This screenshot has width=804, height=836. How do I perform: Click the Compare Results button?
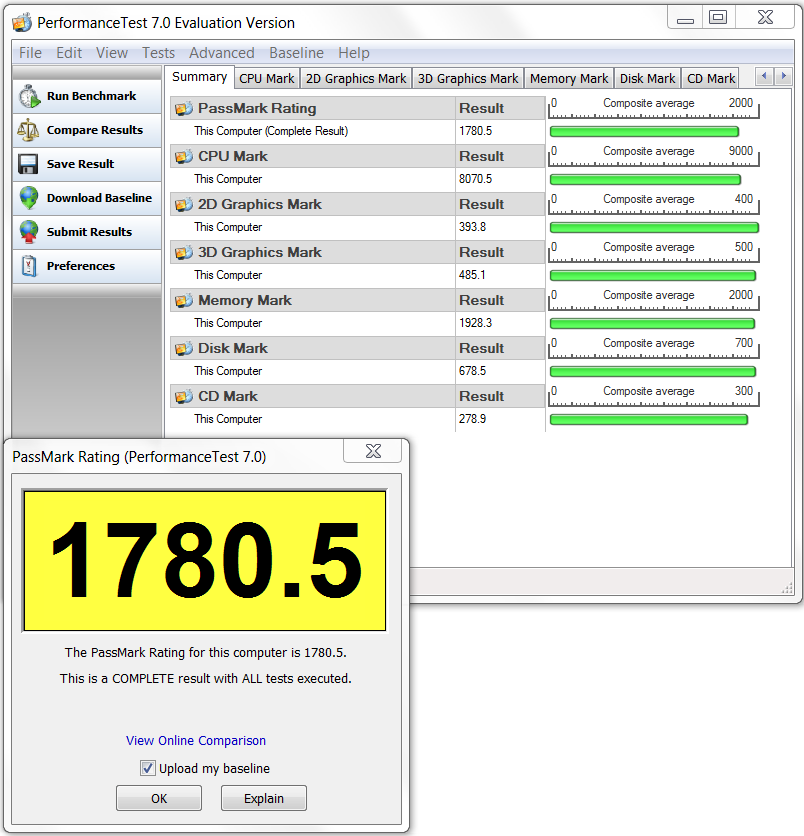[87, 131]
